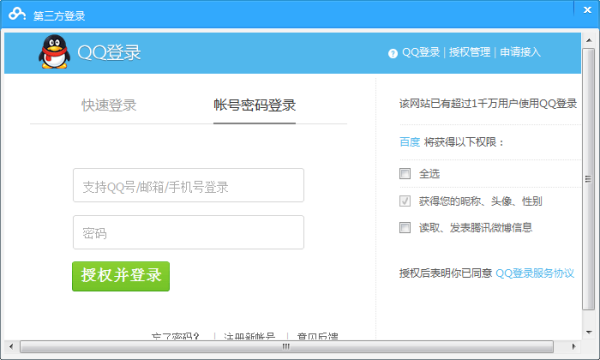Click the horizontal scrollbar thumb
This screenshot has width=600, height=360.
[287, 347]
